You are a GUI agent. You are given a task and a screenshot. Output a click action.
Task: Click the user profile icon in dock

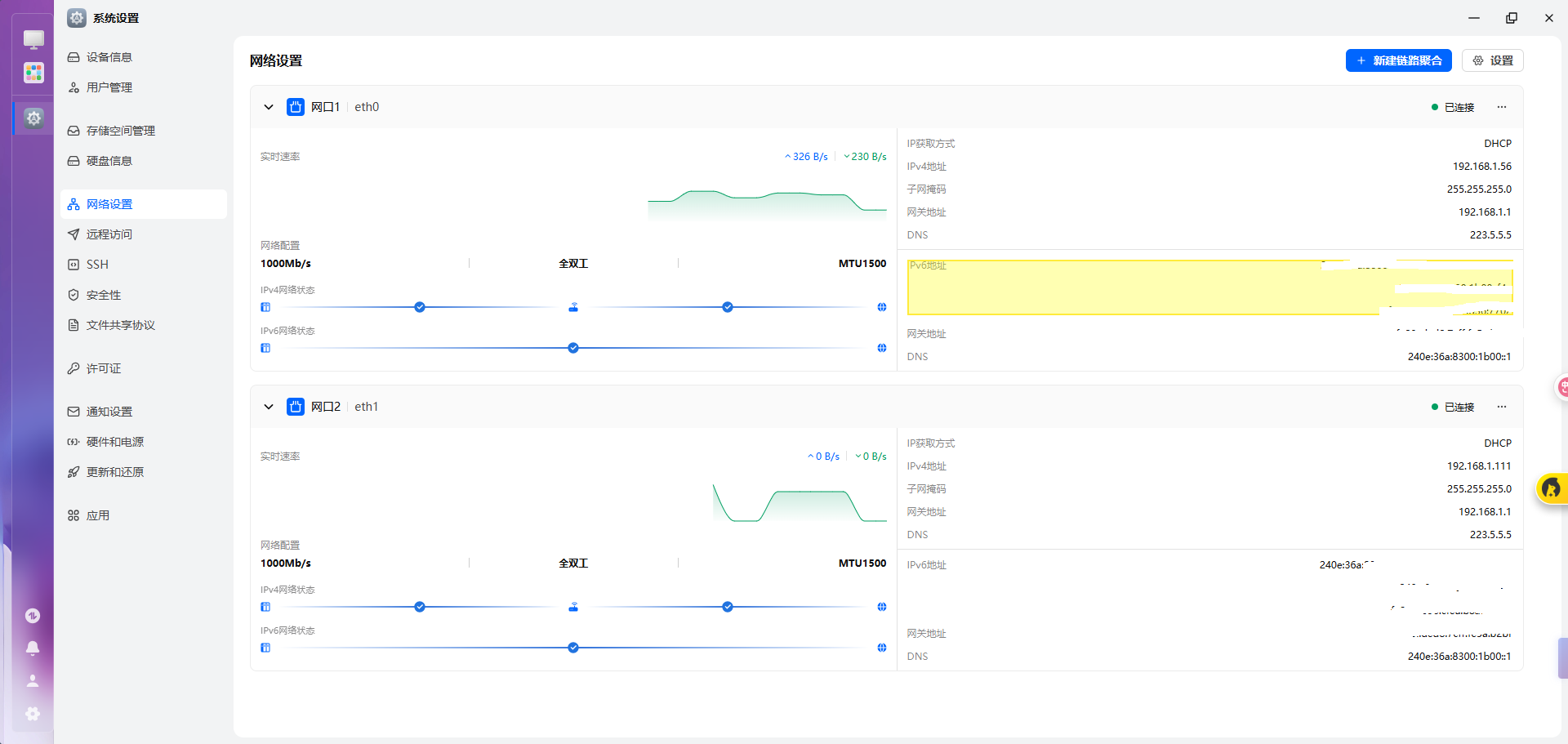coord(33,680)
